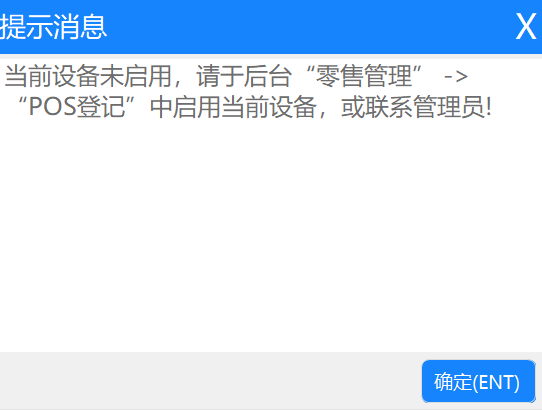Click the 请于后台 words in first line
542x410 pixels.
click(x=243, y=76)
